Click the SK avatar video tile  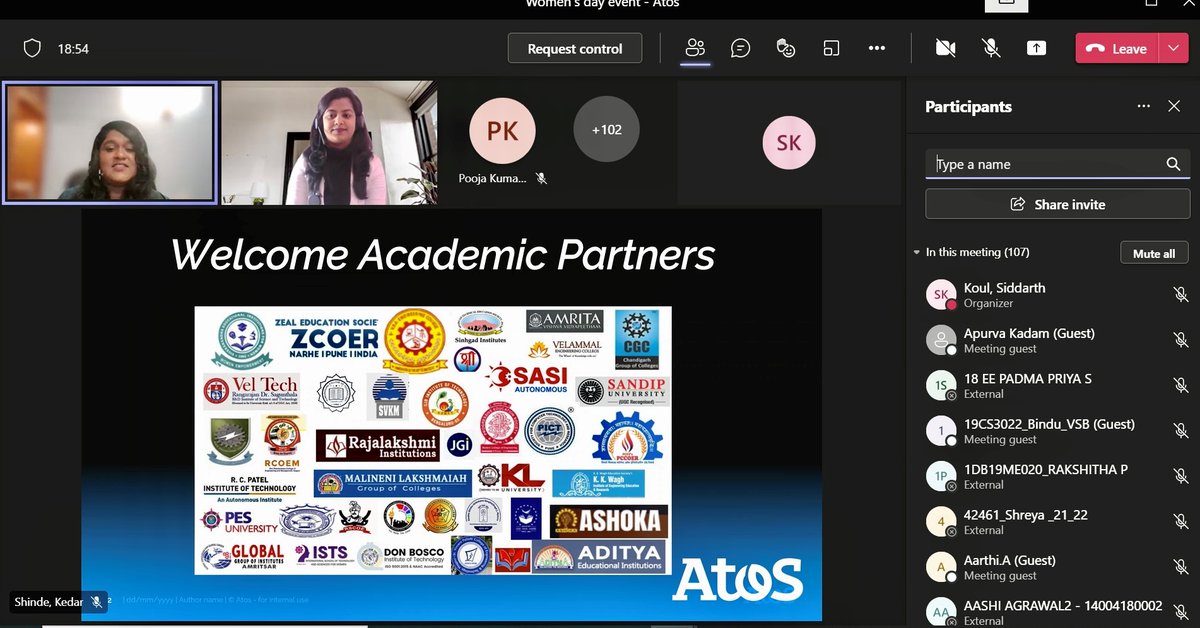click(789, 143)
